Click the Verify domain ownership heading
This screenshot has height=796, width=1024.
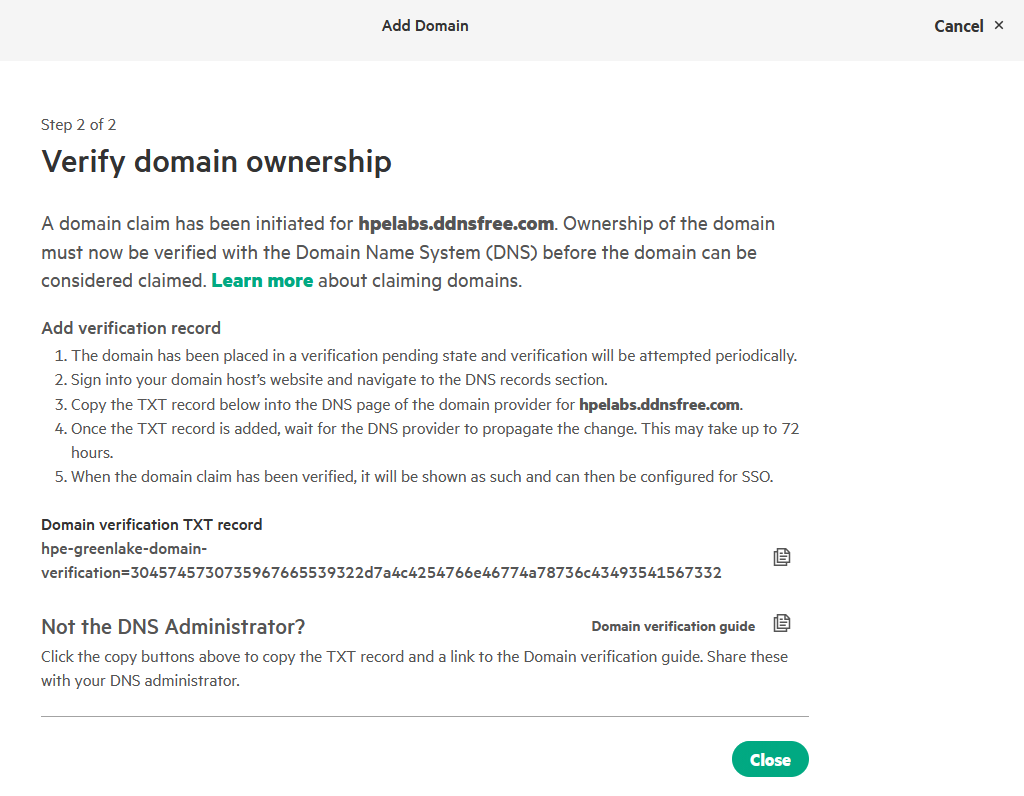click(x=216, y=161)
